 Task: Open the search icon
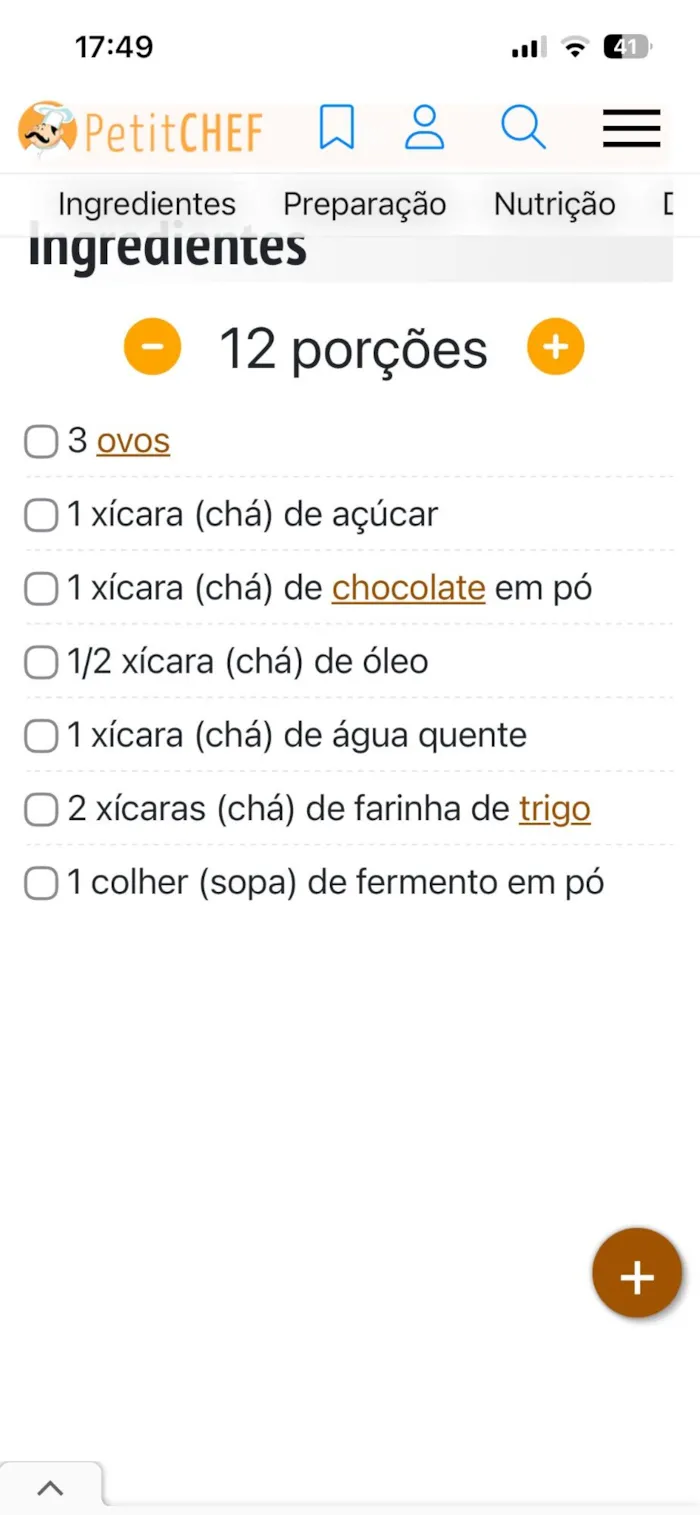pos(523,128)
